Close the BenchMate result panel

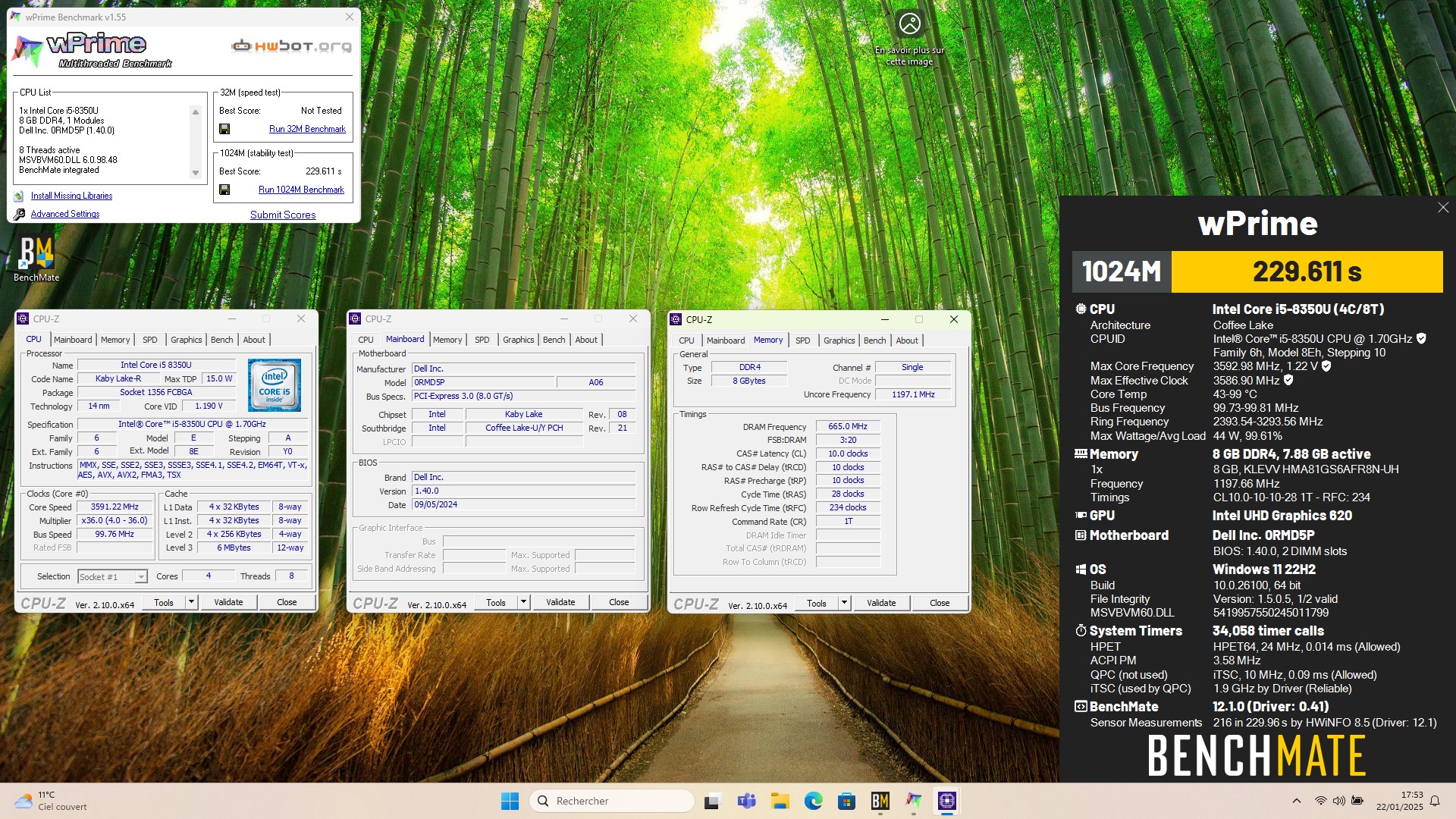[1443, 208]
